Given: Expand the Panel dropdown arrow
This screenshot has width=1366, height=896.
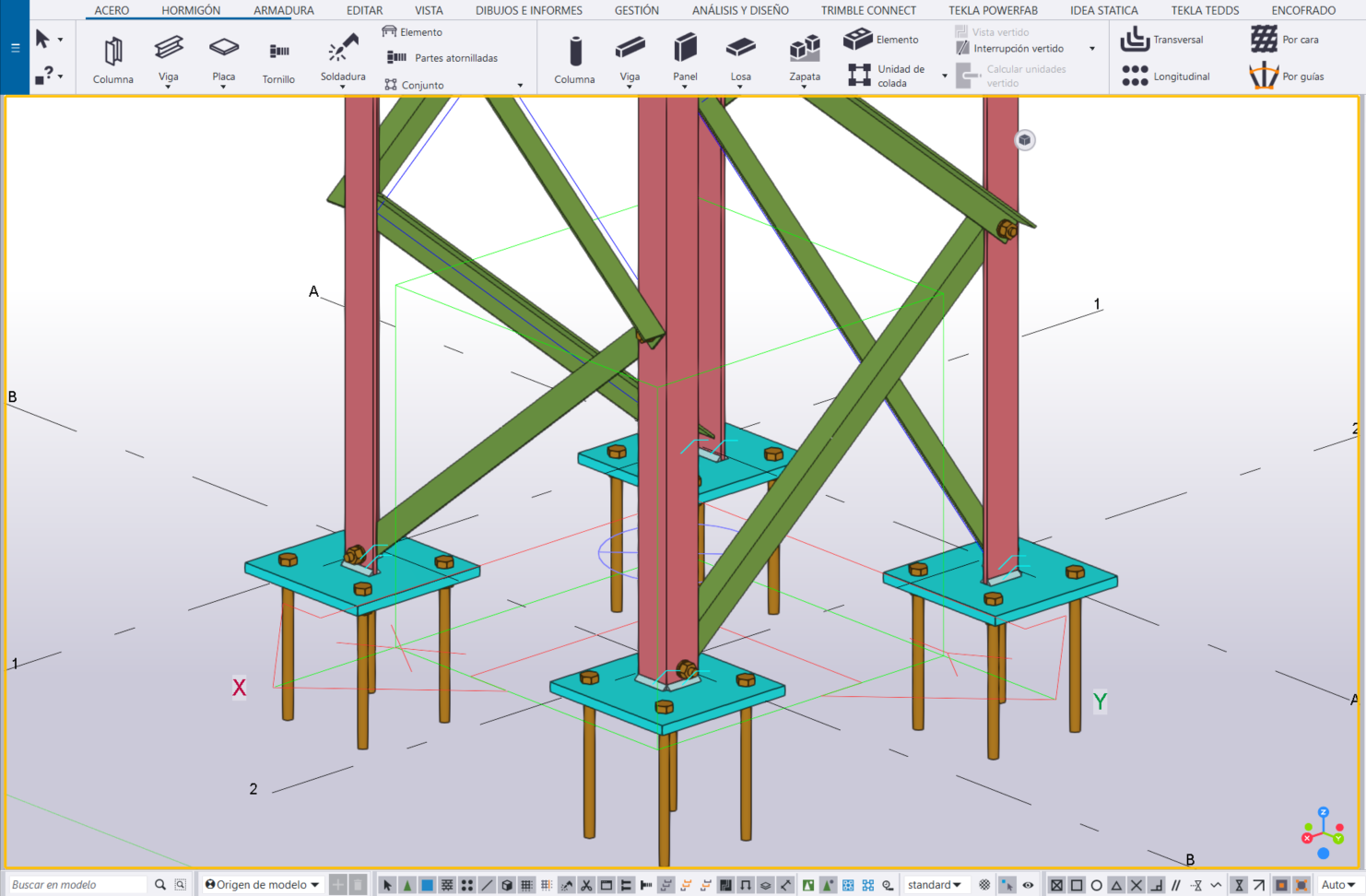Looking at the screenshot, I should 685,87.
